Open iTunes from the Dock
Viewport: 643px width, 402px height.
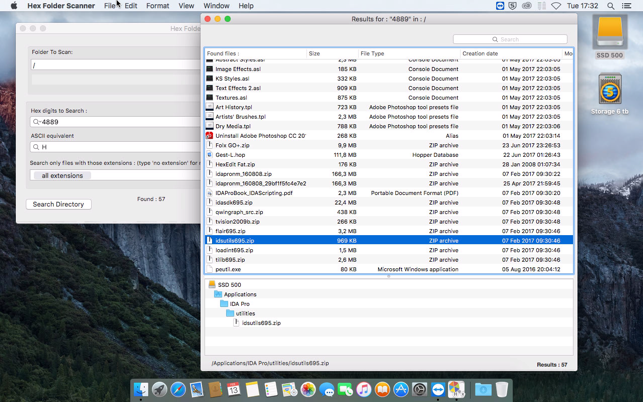[363, 389]
